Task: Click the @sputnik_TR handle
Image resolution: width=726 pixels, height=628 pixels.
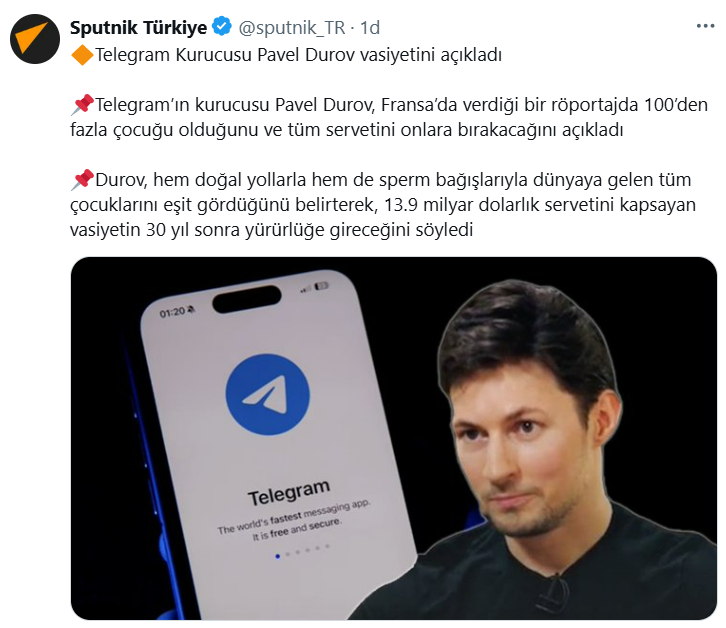Action: (292, 28)
